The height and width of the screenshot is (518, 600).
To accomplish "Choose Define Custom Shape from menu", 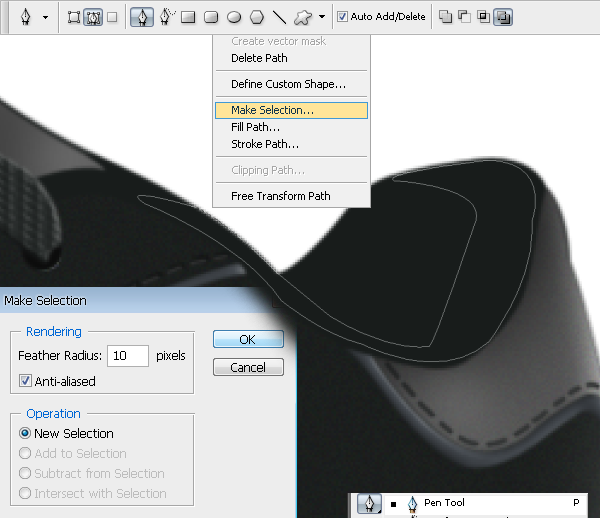I will (291, 84).
